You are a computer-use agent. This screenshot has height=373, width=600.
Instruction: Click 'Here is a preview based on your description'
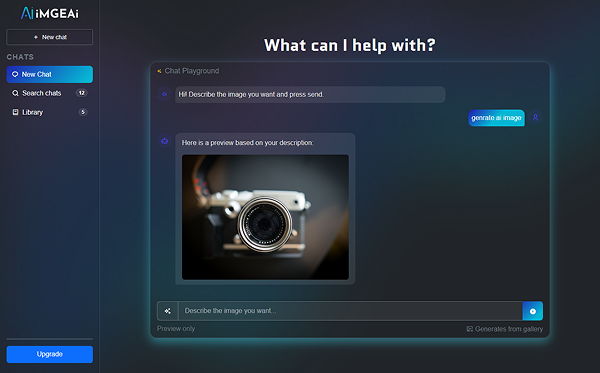click(247, 143)
